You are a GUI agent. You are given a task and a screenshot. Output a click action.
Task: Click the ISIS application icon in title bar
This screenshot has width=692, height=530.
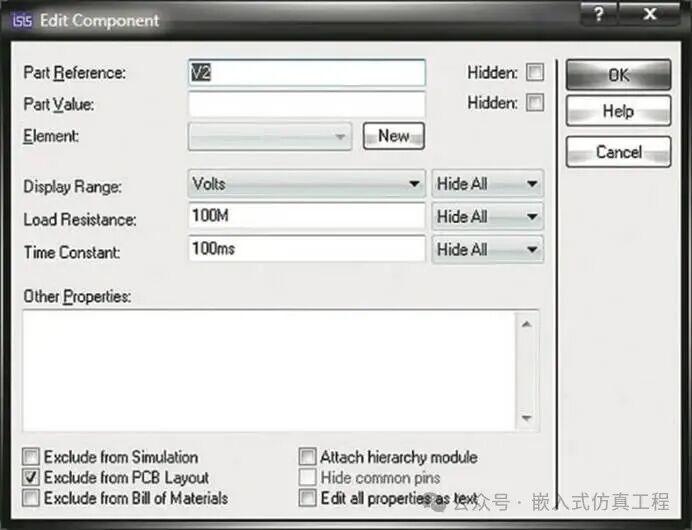(22, 20)
